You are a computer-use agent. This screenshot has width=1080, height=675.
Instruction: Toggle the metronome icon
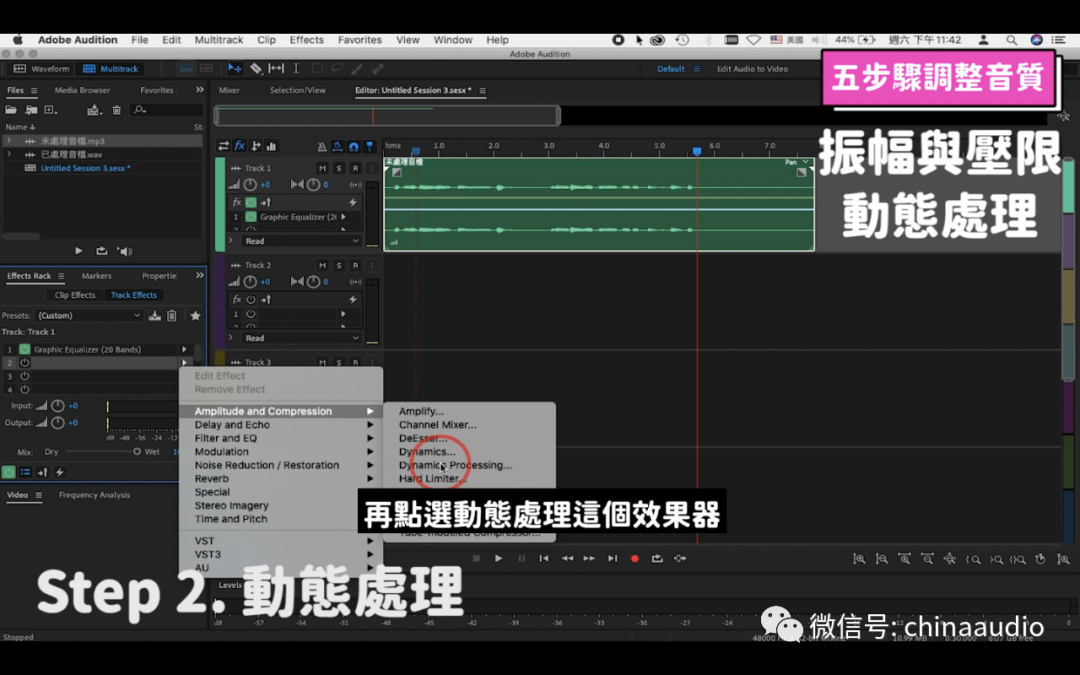click(x=322, y=146)
